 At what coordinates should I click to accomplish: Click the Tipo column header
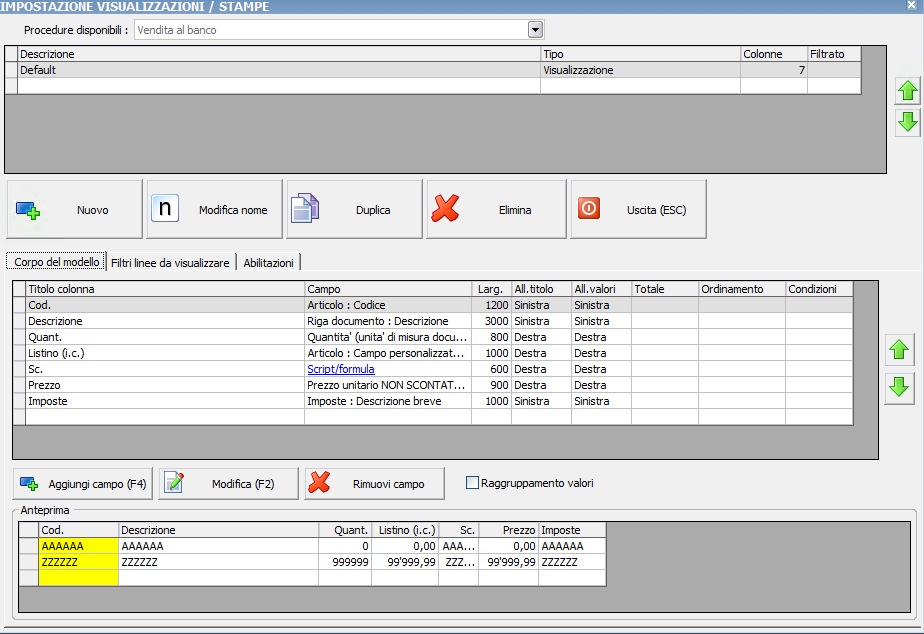(x=641, y=54)
